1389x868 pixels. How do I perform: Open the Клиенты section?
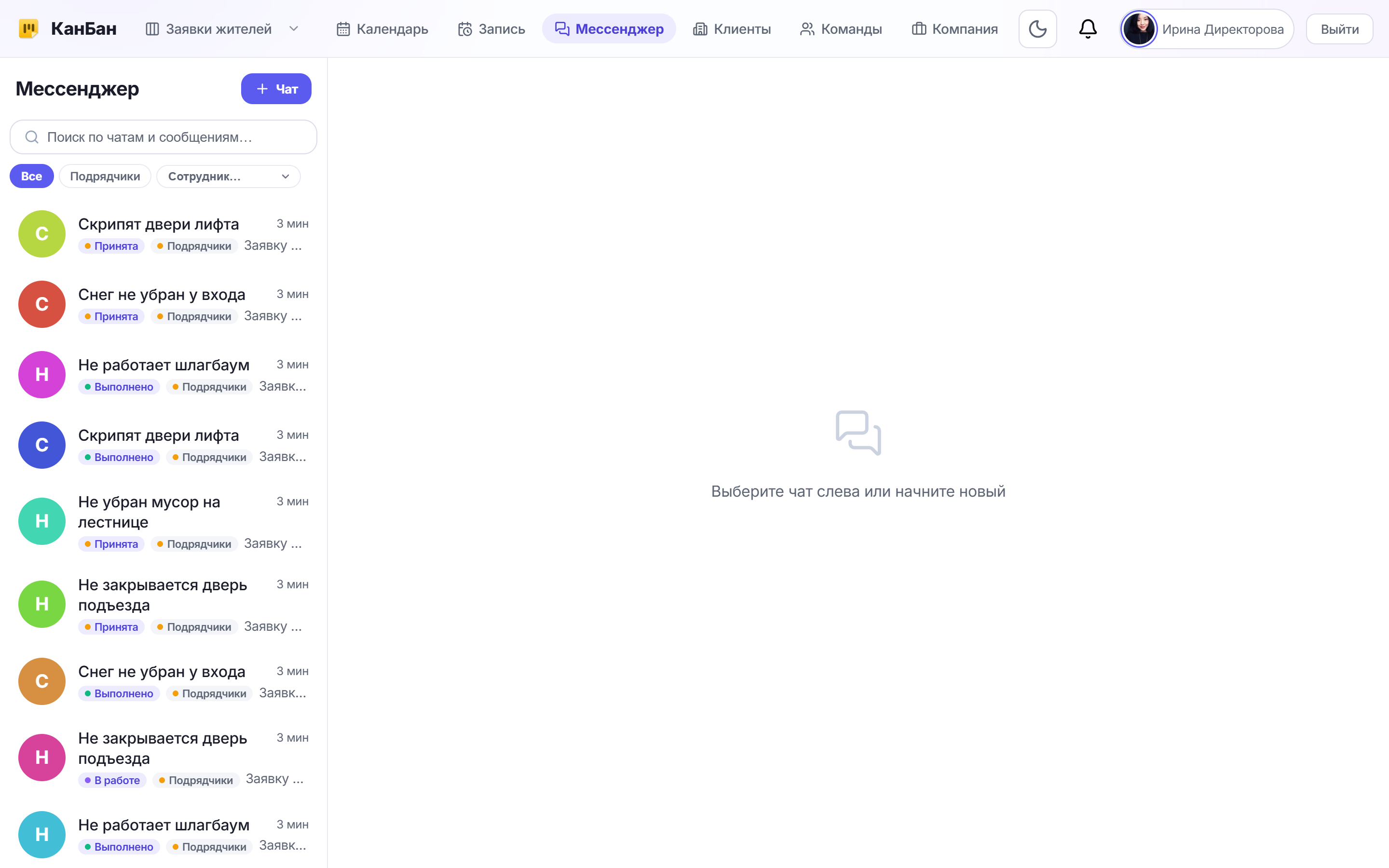[x=732, y=29]
